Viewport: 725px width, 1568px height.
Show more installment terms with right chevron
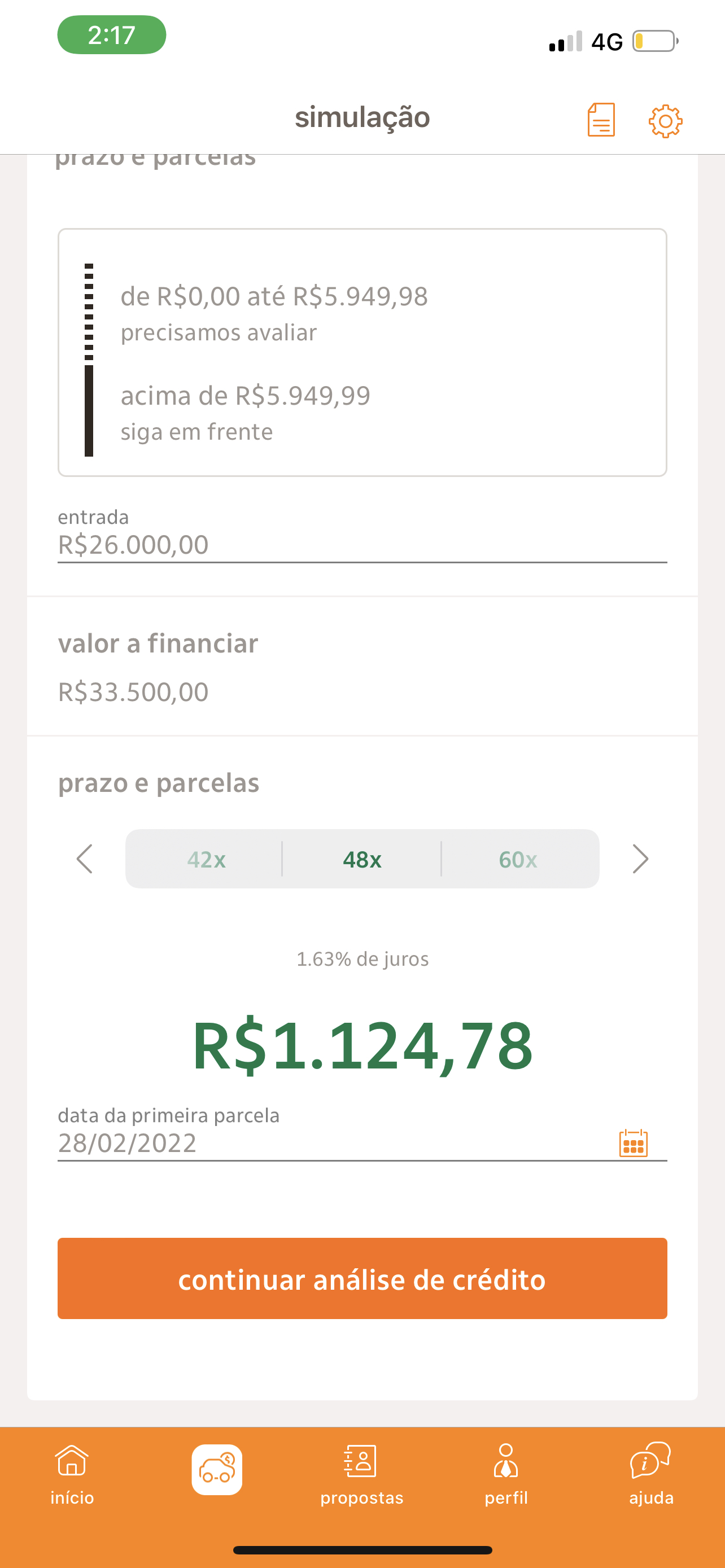640,859
